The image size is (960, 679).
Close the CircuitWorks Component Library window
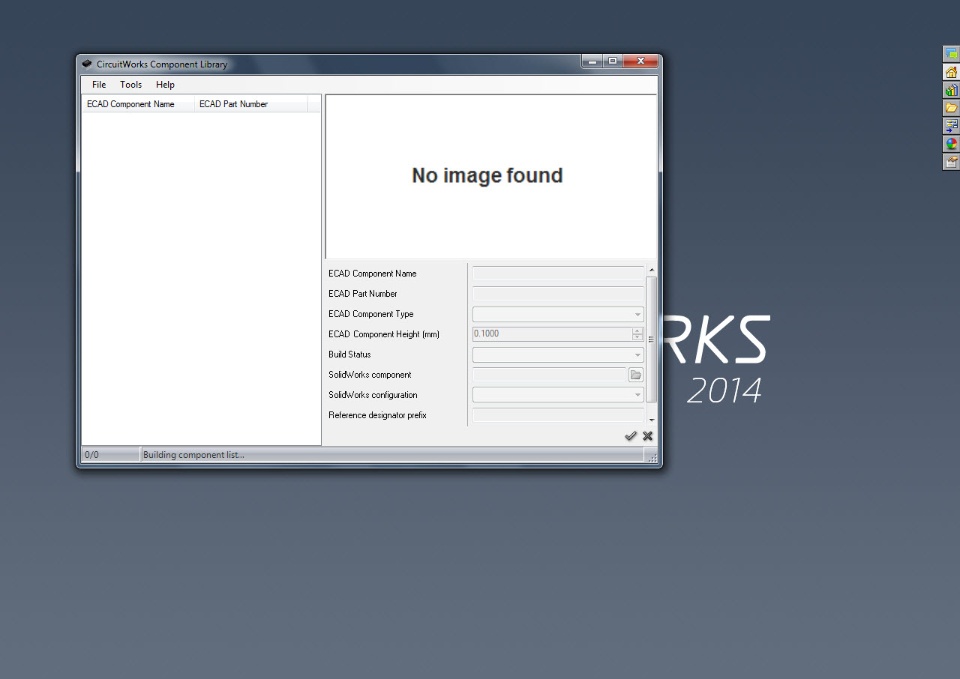tap(640, 61)
